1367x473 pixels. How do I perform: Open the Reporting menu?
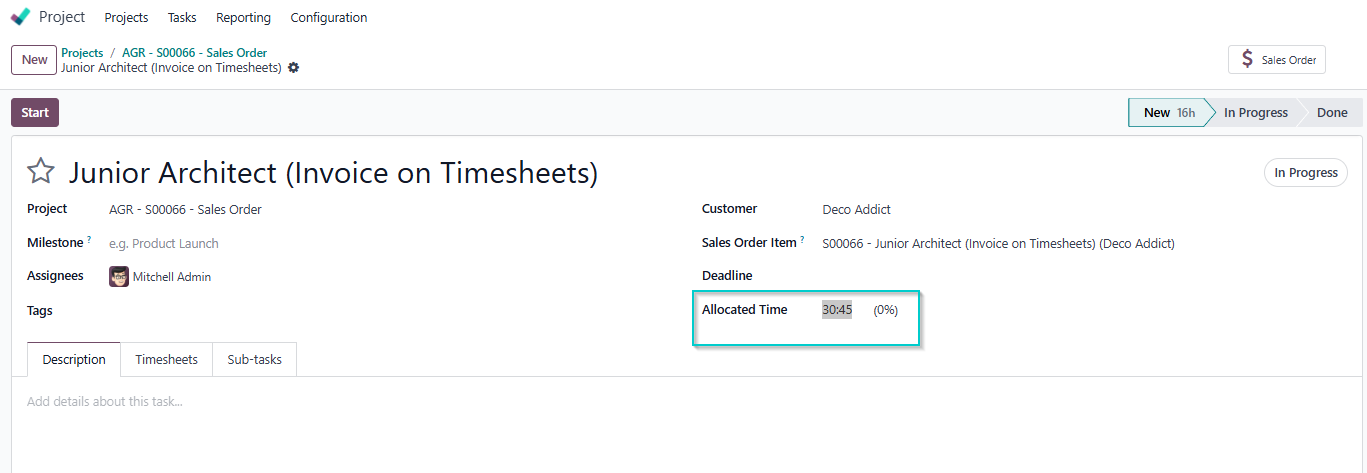coord(243,18)
